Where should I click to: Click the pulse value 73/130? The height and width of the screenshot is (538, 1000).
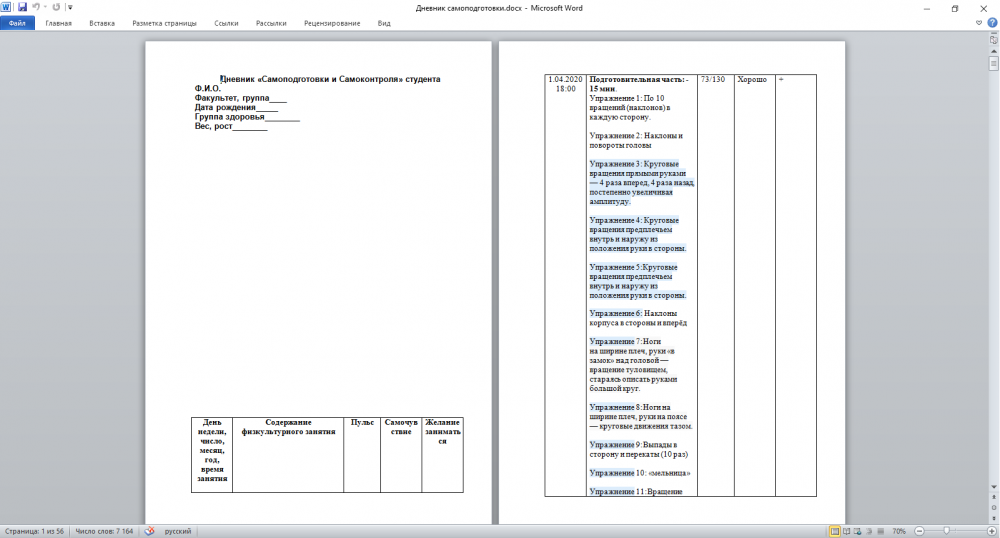[713, 80]
